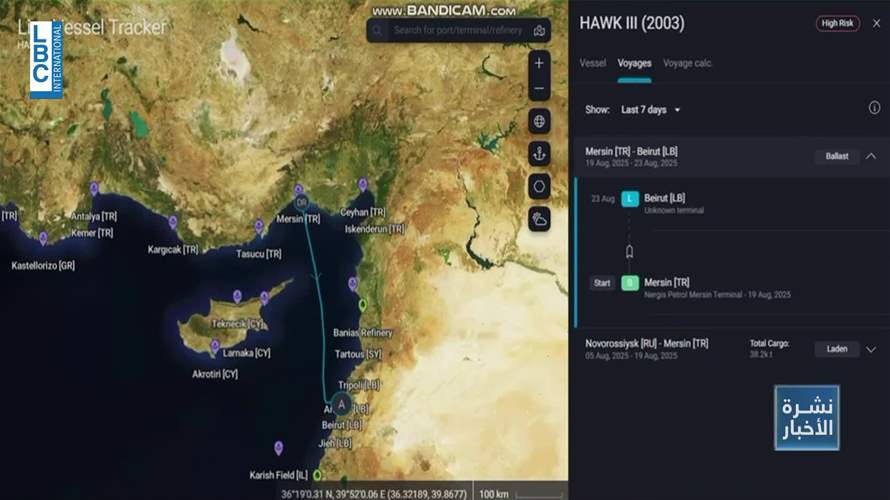Viewport: 890px width, 500px height.
Task: Click the Ballast status tag
Action: [x=837, y=156]
